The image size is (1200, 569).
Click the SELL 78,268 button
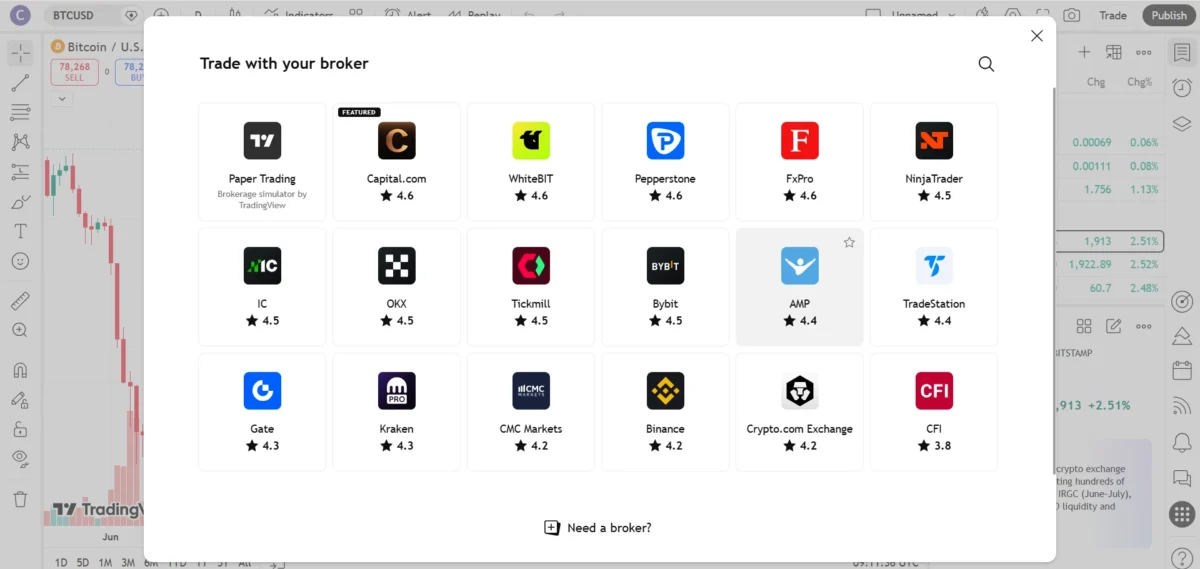[75, 71]
